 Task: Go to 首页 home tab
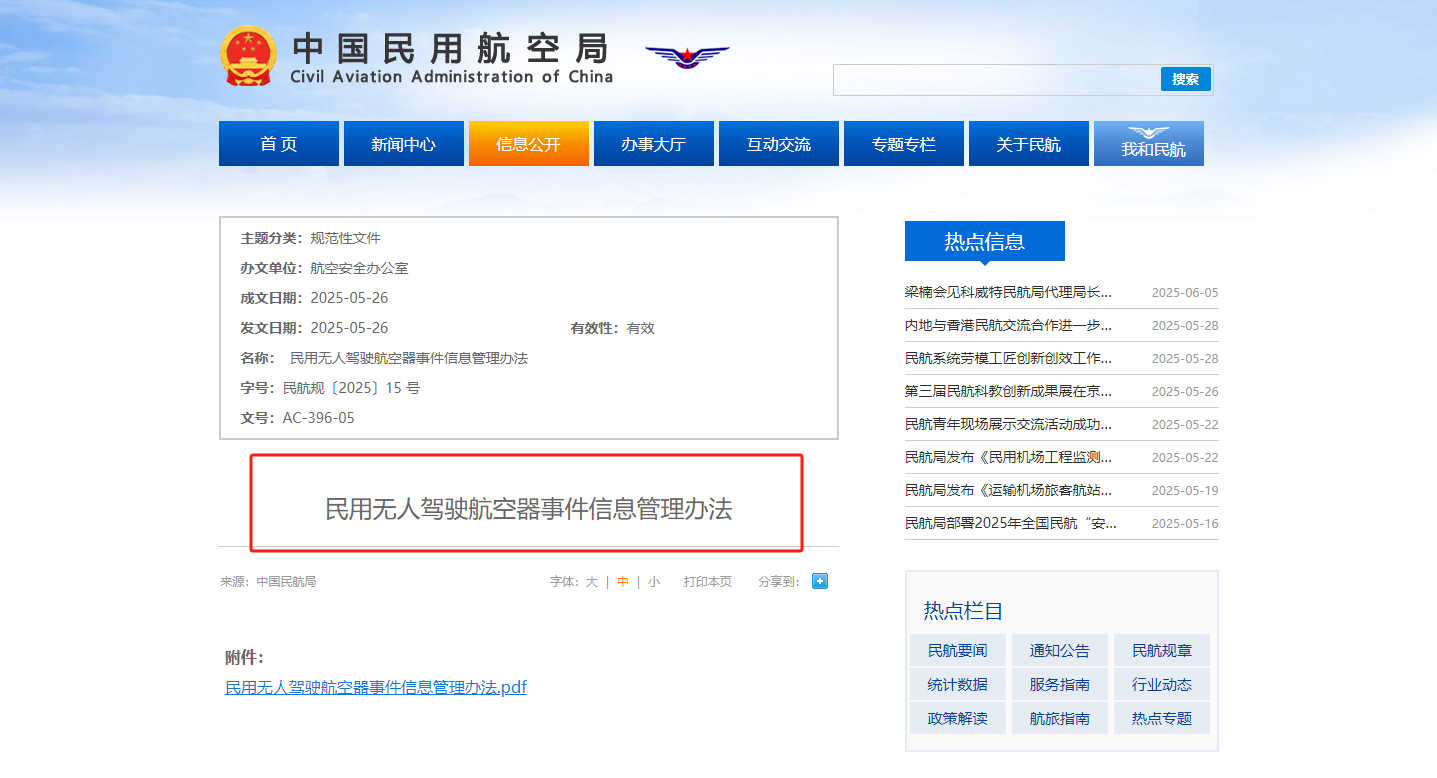279,144
